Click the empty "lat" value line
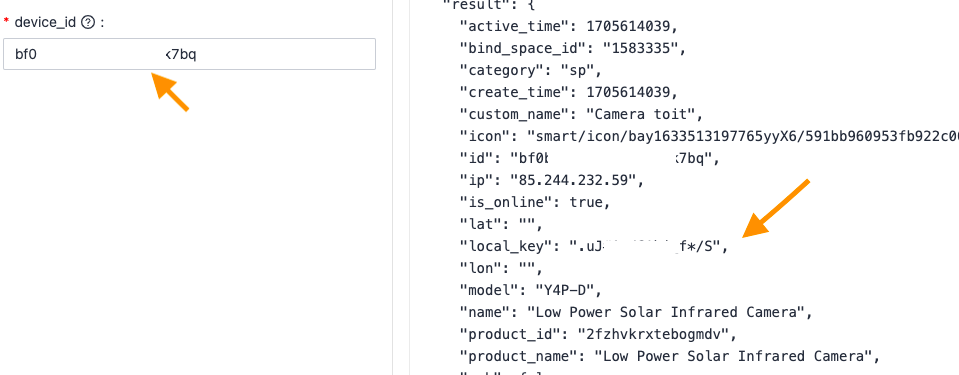The height and width of the screenshot is (375, 959). click(500, 224)
